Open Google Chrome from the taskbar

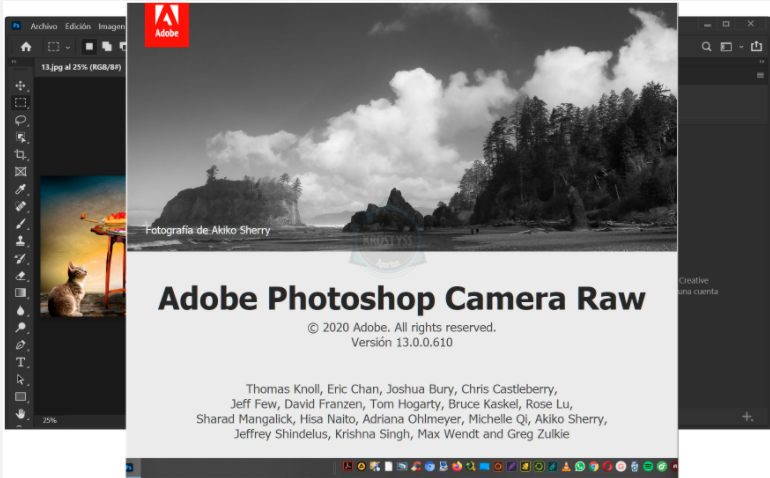594,466
